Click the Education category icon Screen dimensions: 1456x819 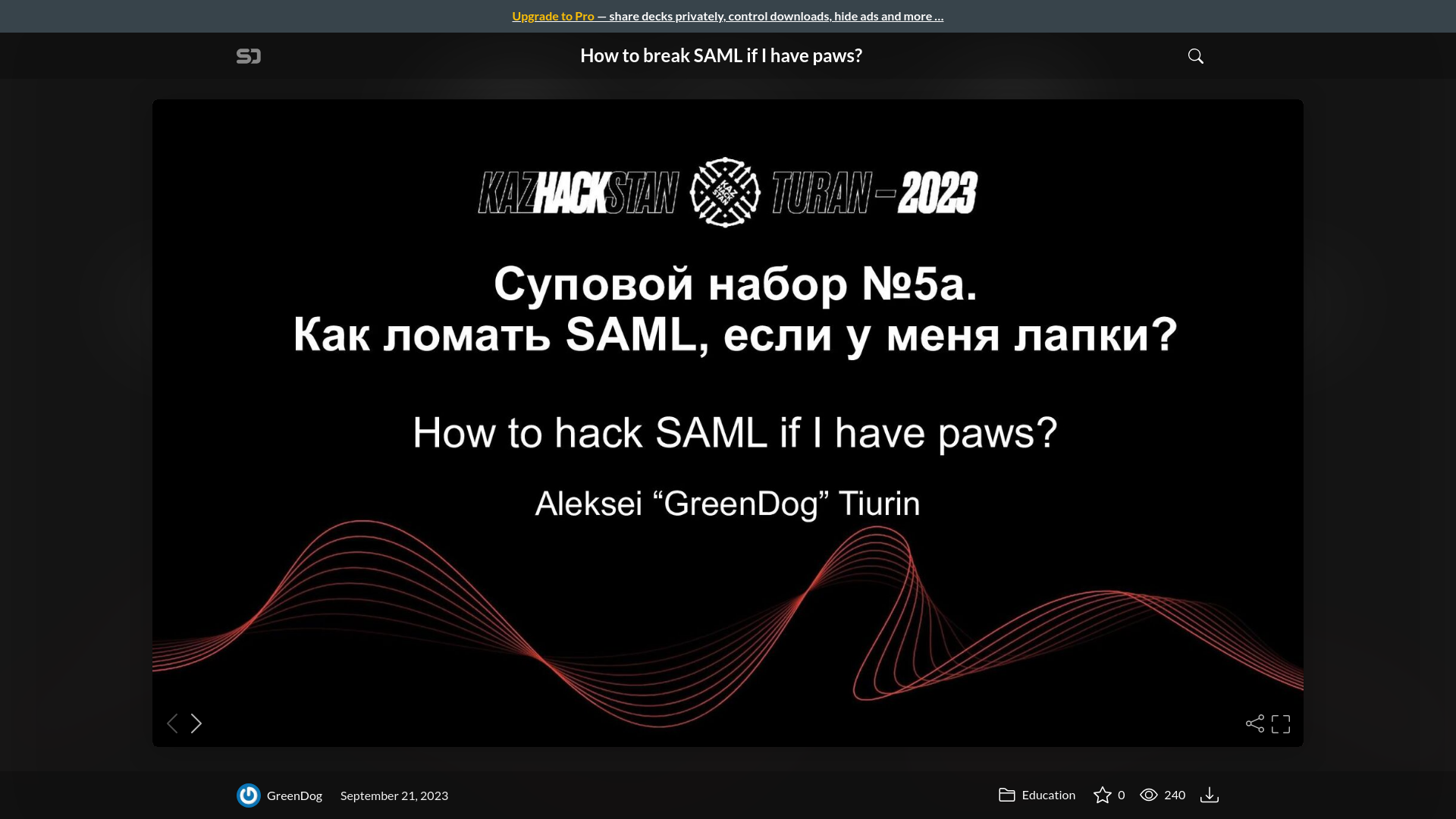tap(1006, 794)
